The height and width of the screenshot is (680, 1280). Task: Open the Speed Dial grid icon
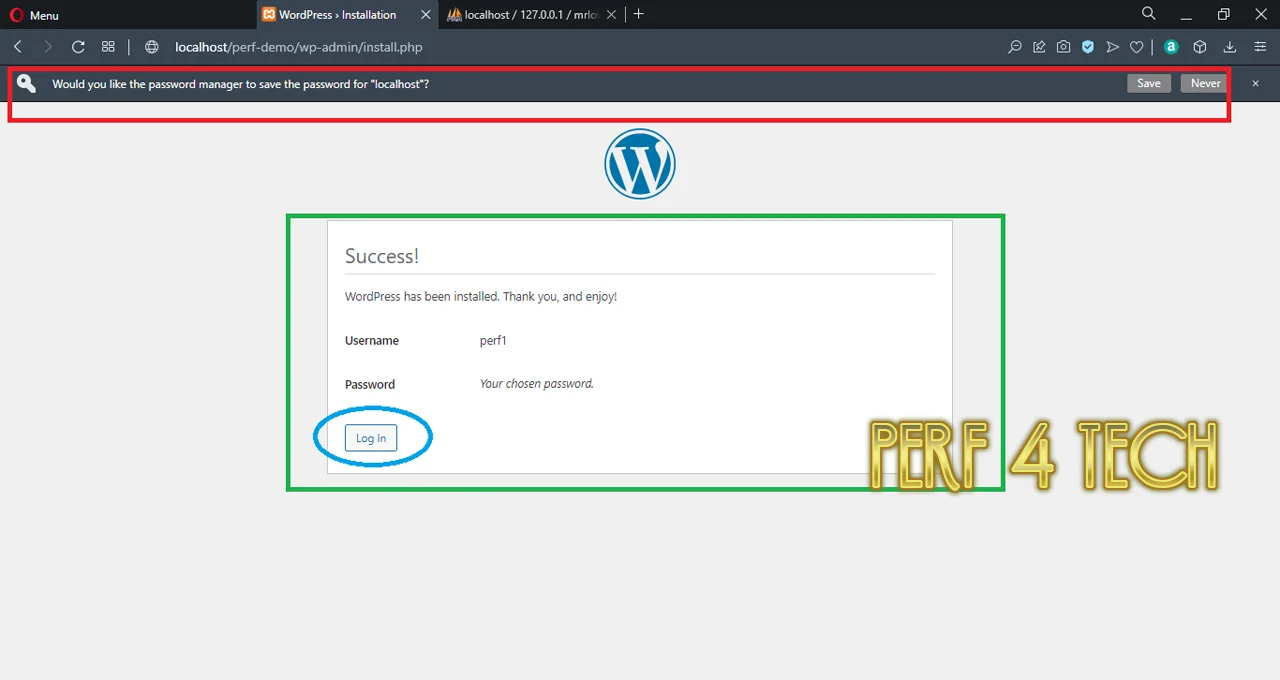[108, 47]
